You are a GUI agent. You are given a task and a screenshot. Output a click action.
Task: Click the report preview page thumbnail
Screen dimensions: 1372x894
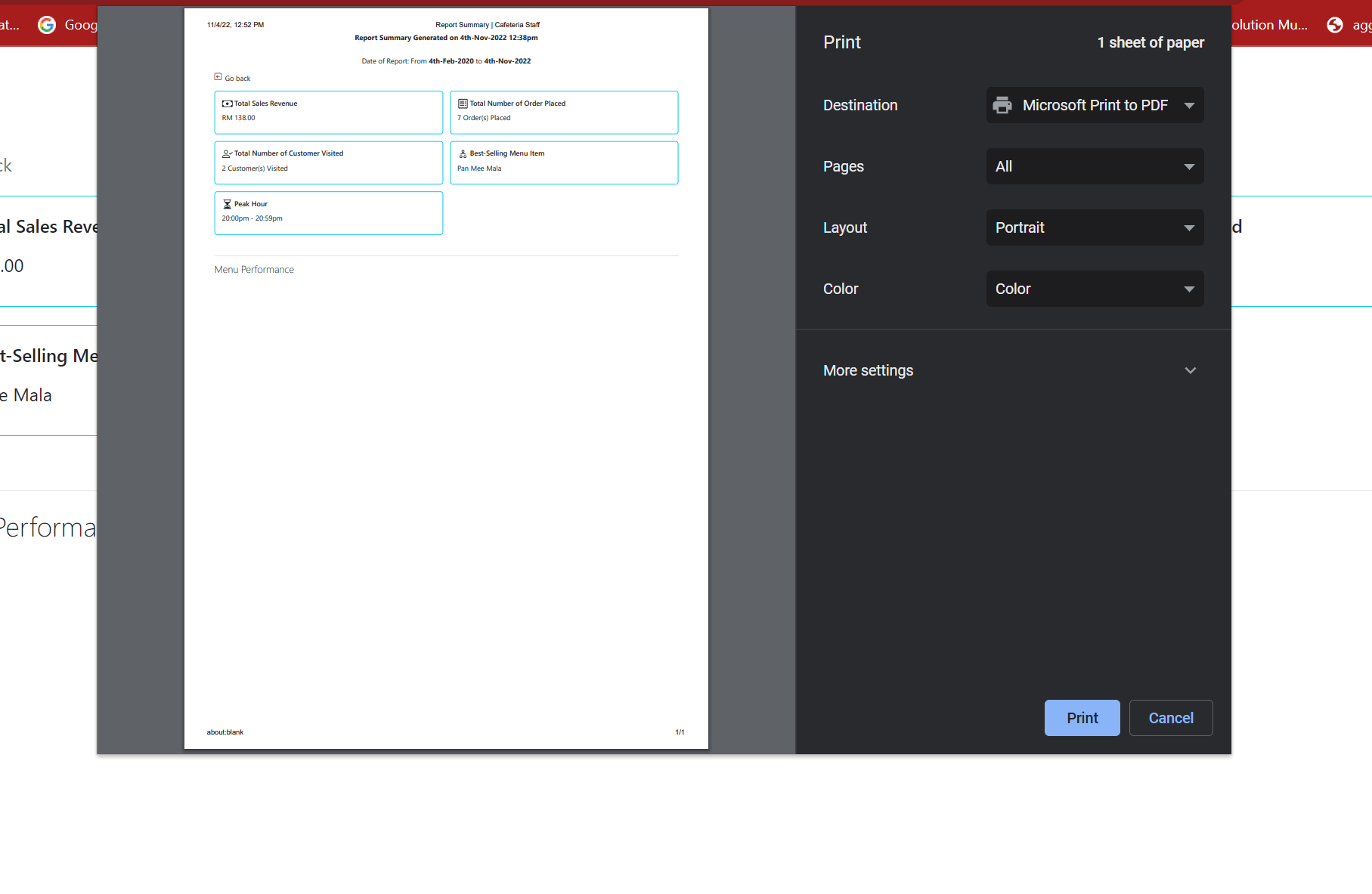pyautogui.click(x=446, y=378)
